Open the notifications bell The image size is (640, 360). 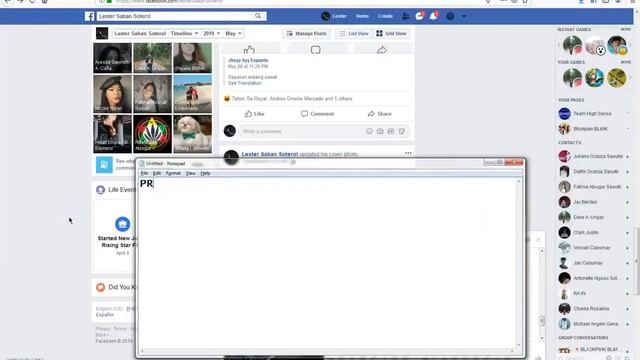[433, 16]
